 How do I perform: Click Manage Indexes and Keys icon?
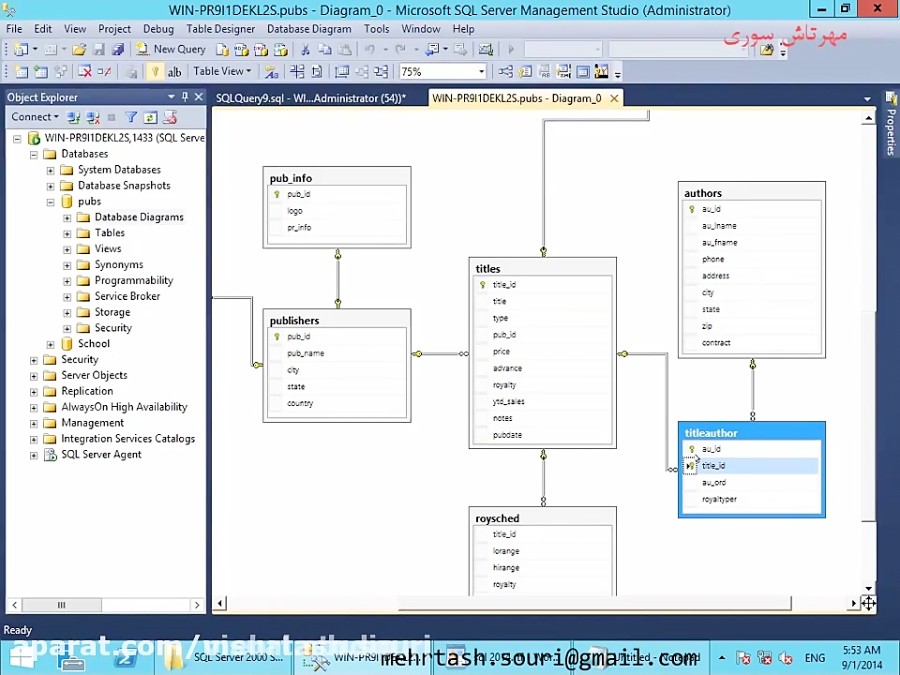pos(525,72)
